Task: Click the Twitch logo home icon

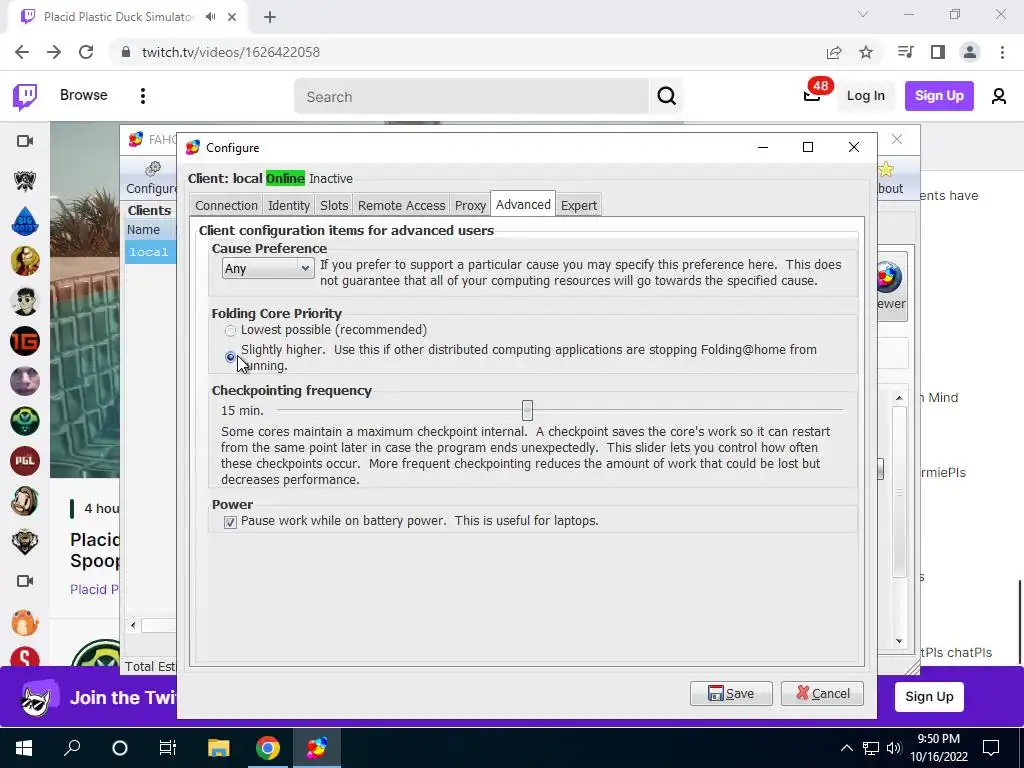Action: pos(25,97)
